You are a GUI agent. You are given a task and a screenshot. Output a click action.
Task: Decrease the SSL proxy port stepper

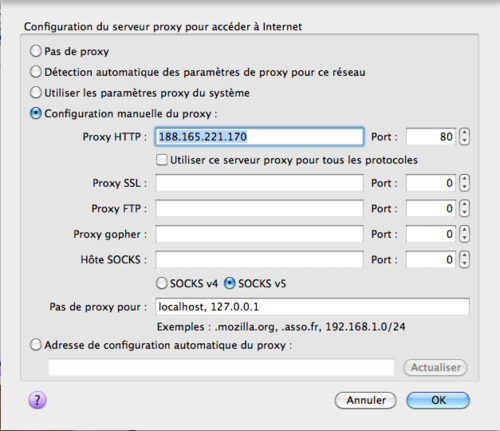[x=464, y=187]
